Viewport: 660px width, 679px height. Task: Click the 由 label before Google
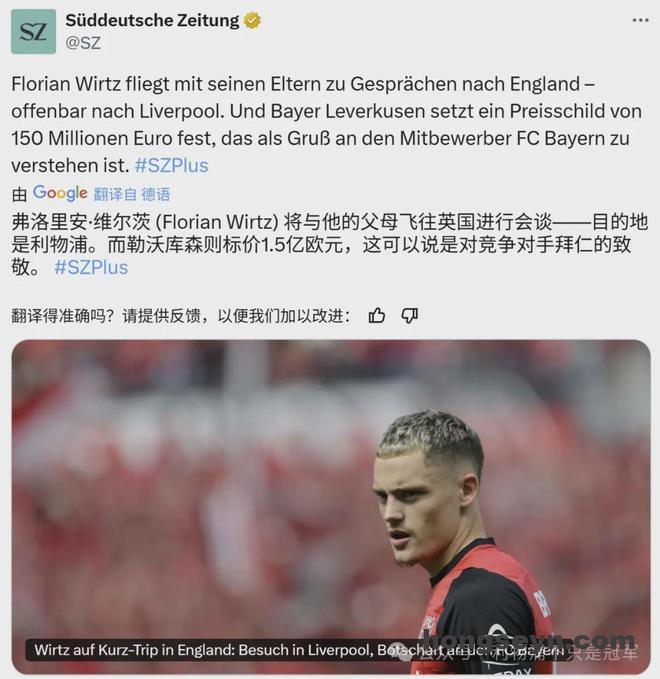point(19,194)
